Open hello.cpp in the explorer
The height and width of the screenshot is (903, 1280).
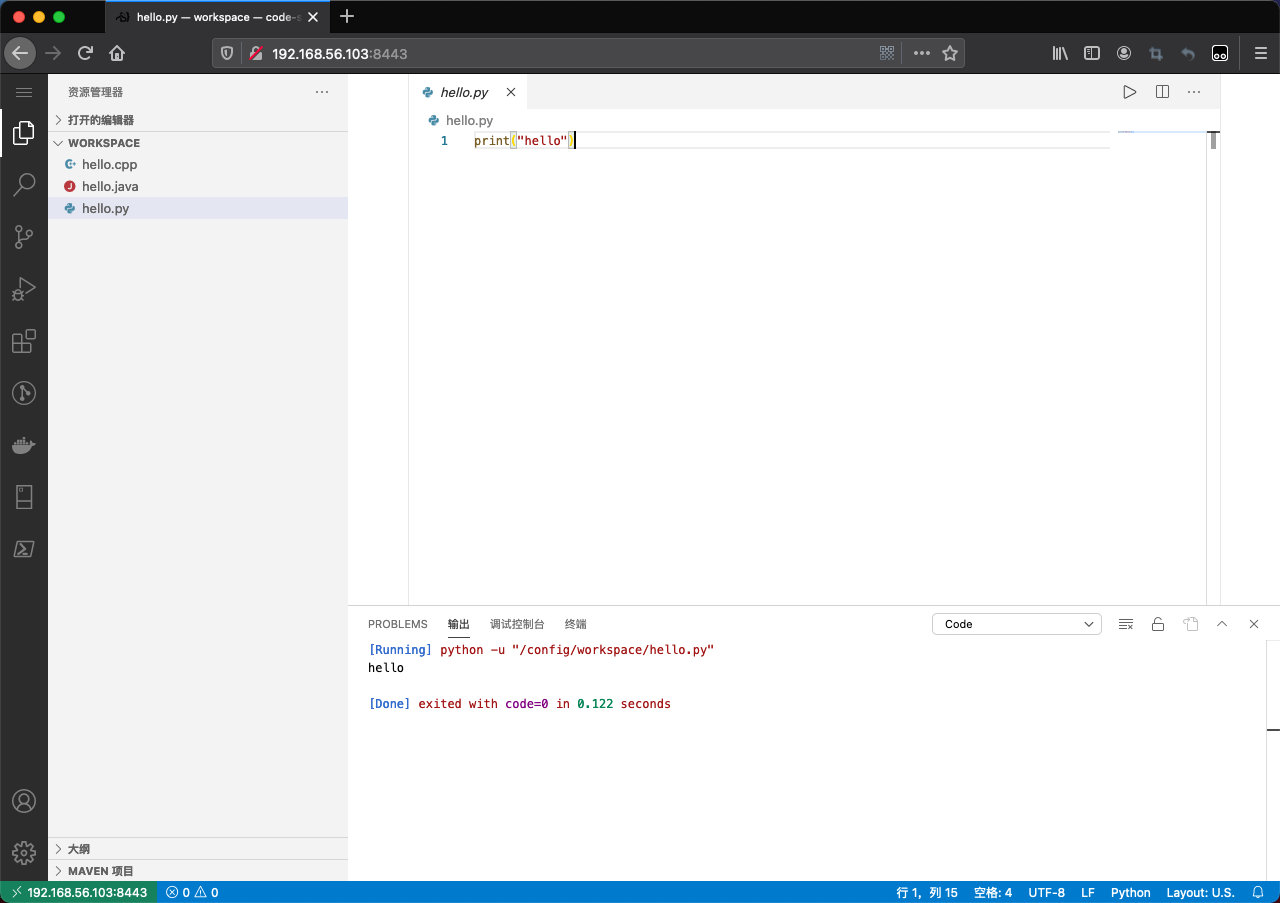[x=198, y=165]
